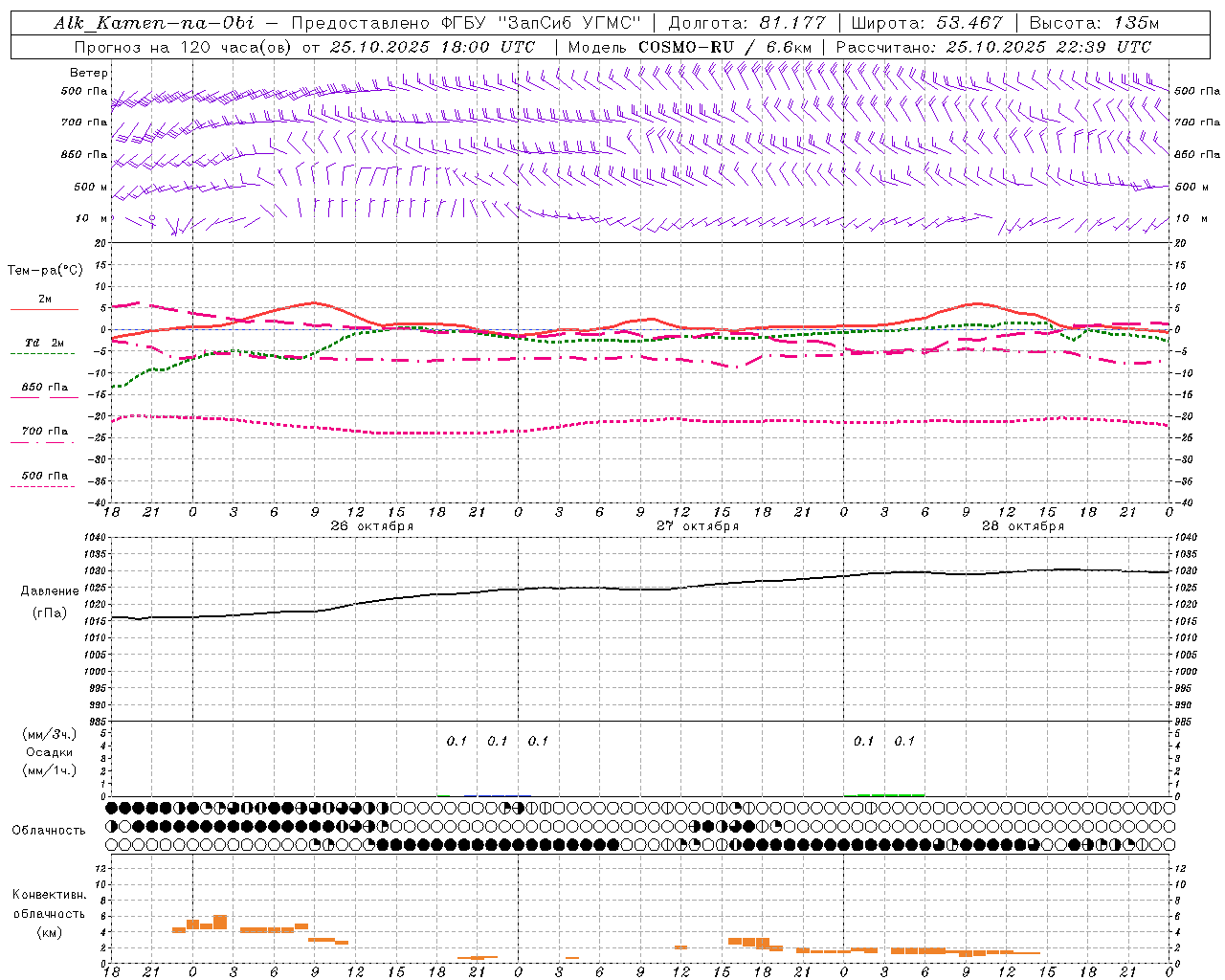The height and width of the screenshot is (980, 1225).
Task: Select the forecast start time 25.10.2025 18:00 UTC
Action: (433, 47)
